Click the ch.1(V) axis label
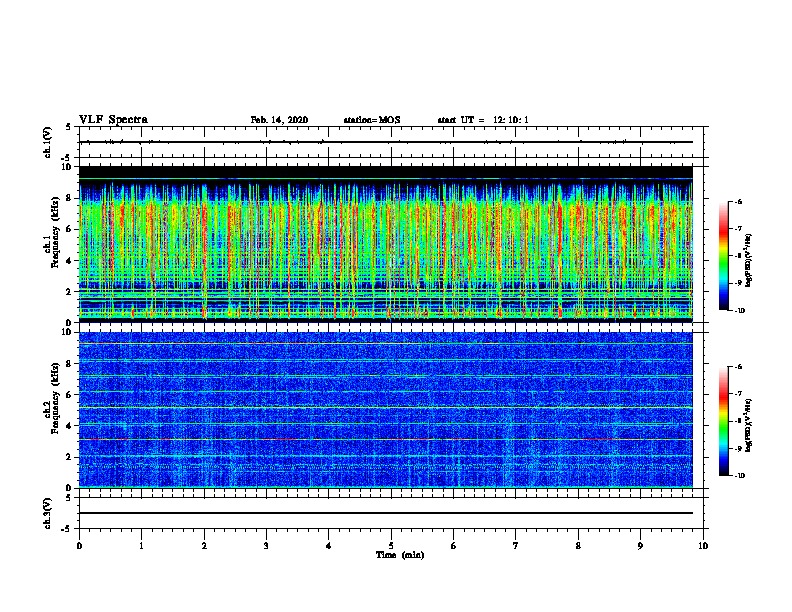This screenshot has height=612, width=792. pyautogui.click(x=48, y=142)
